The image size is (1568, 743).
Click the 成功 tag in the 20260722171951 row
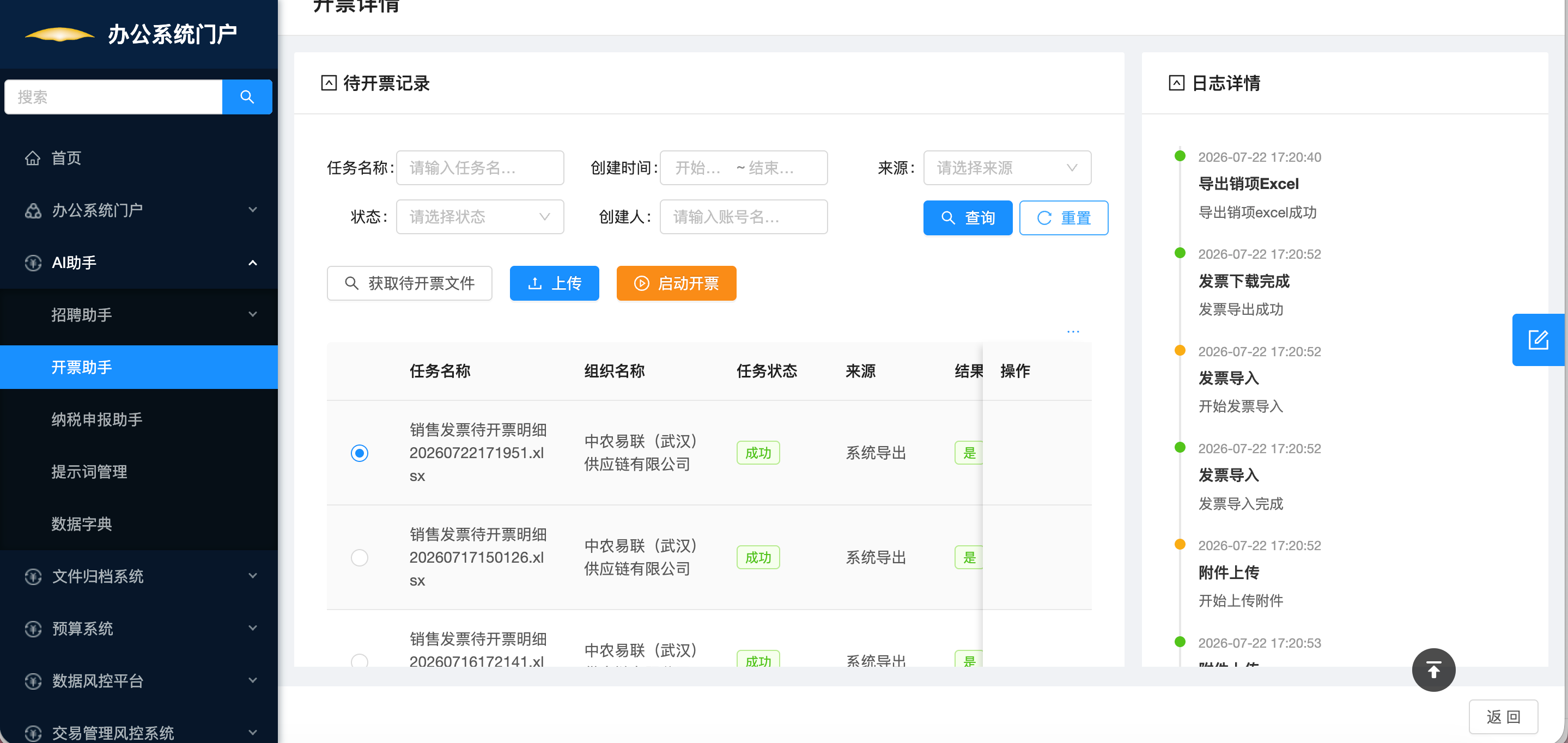(758, 453)
